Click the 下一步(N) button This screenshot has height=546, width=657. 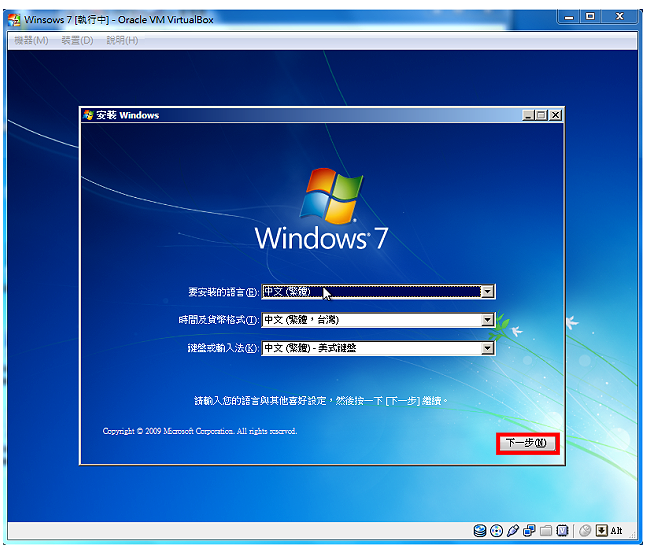pos(527,443)
